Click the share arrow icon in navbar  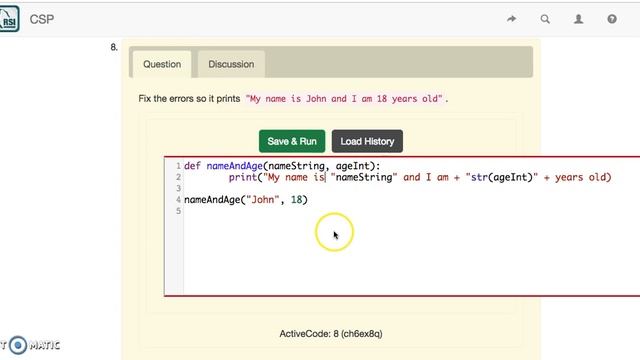[511, 19]
